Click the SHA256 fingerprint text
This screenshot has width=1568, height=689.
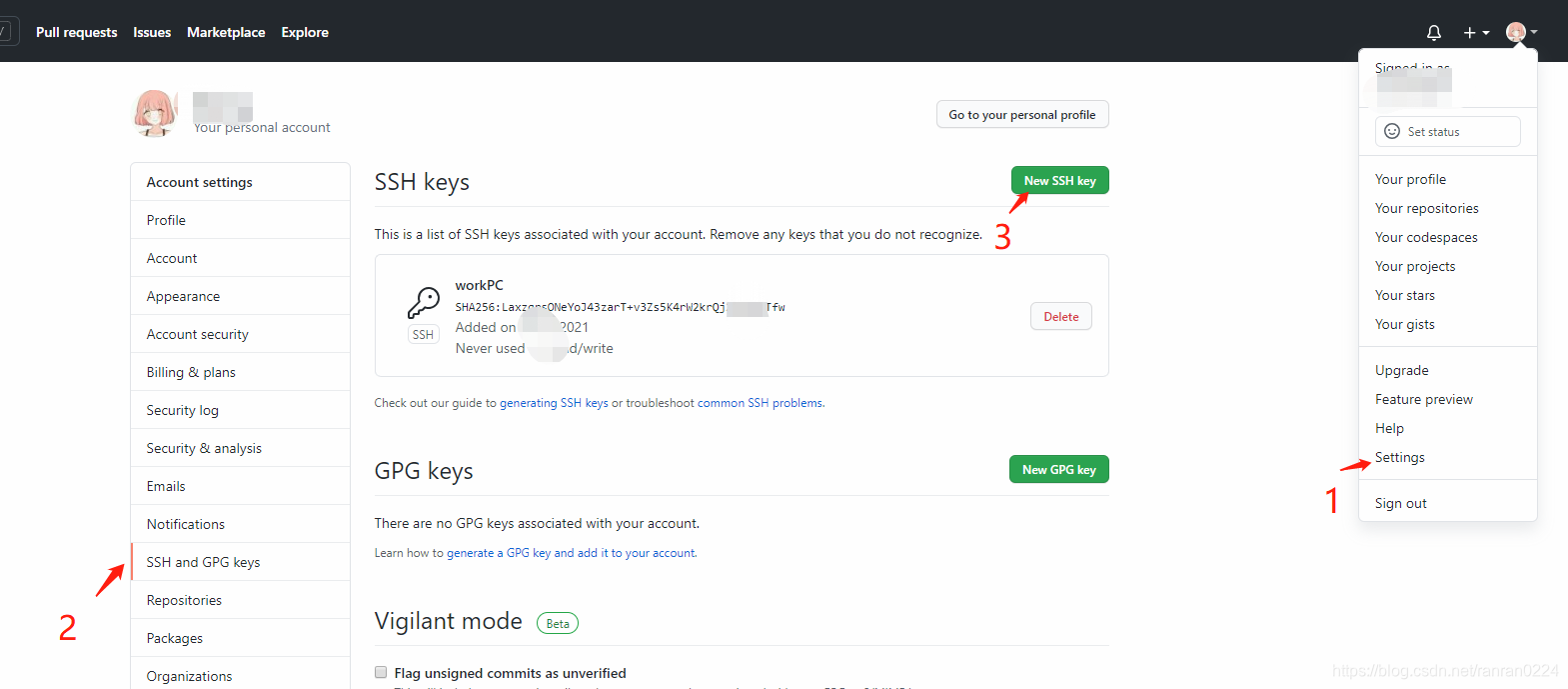tap(620, 307)
